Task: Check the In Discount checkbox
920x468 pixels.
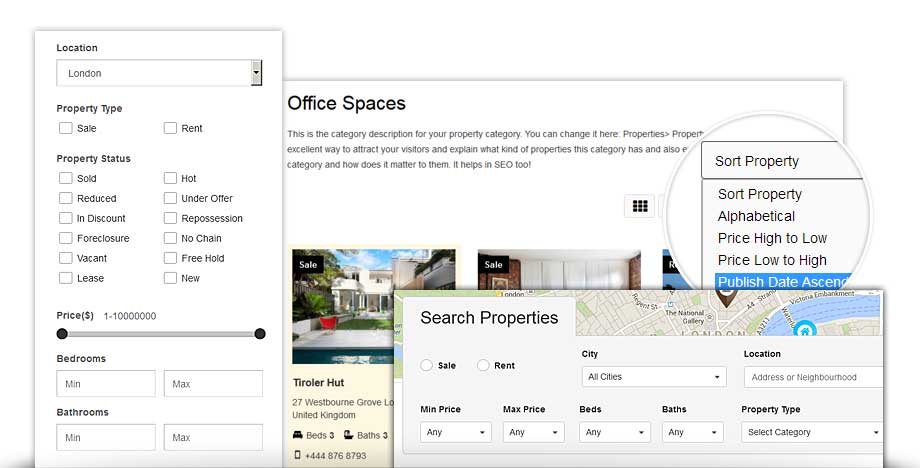Action: [66, 218]
